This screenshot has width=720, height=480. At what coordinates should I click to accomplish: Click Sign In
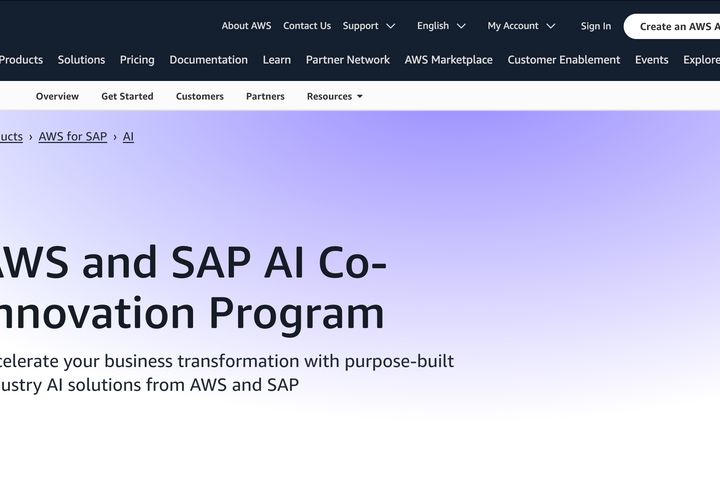pos(596,26)
